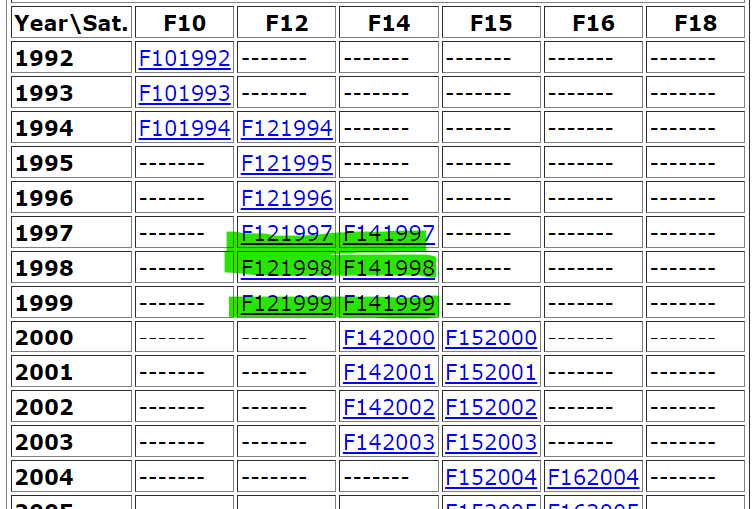The width and height of the screenshot is (754, 509).
Task: Select the 2001 year row label
Action: (72, 372)
